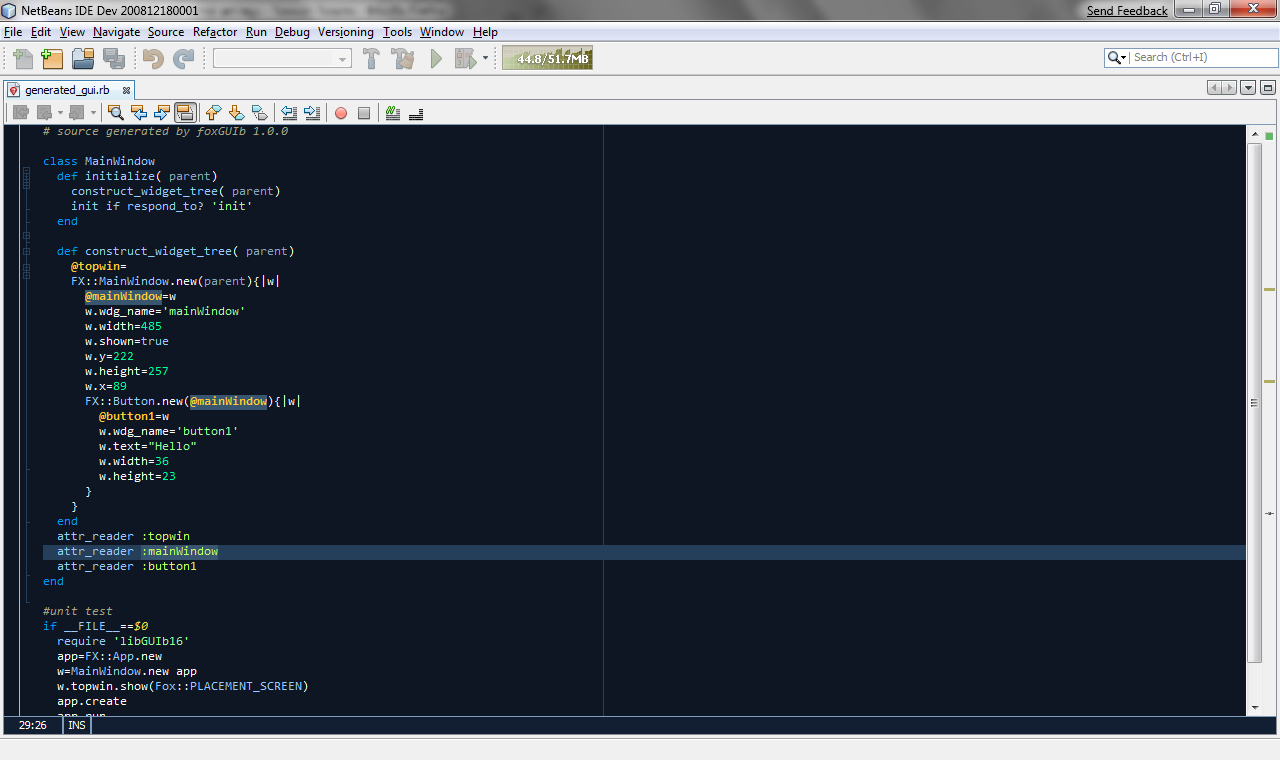The width and height of the screenshot is (1280, 760).
Task: Toggle bookmark icon in editor toolbar
Action: pyautogui.click(x=259, y=113)
